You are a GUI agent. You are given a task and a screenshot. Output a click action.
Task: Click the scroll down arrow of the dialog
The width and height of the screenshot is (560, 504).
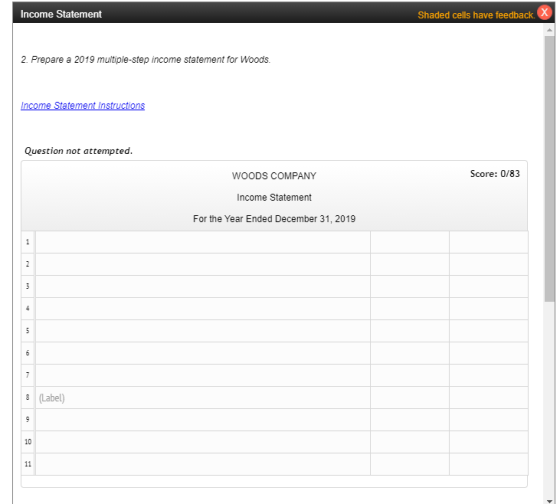pyautogui.click(x=549, y=501)
